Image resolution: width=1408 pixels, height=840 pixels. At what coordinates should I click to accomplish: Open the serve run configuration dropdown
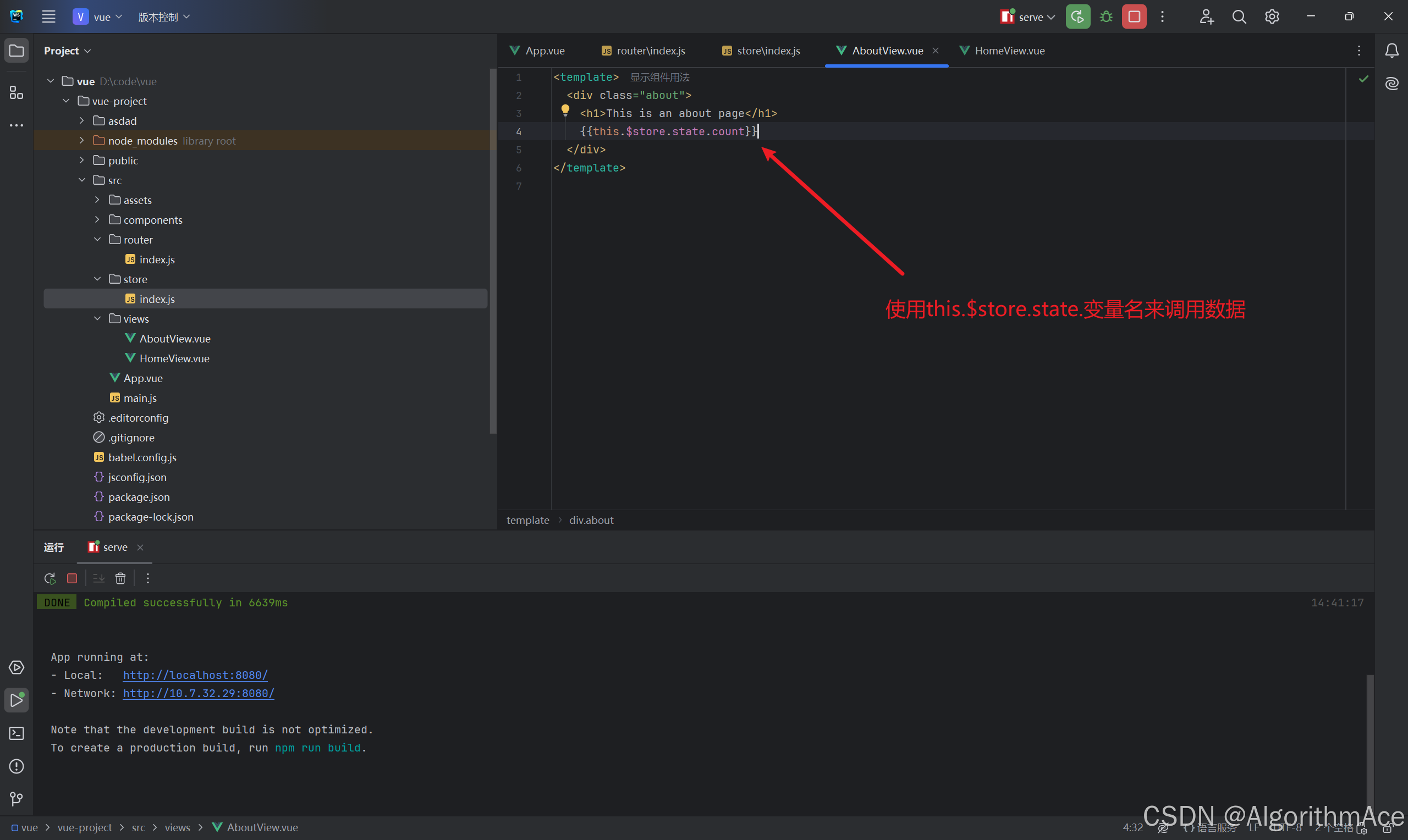tap(1028, 17)
